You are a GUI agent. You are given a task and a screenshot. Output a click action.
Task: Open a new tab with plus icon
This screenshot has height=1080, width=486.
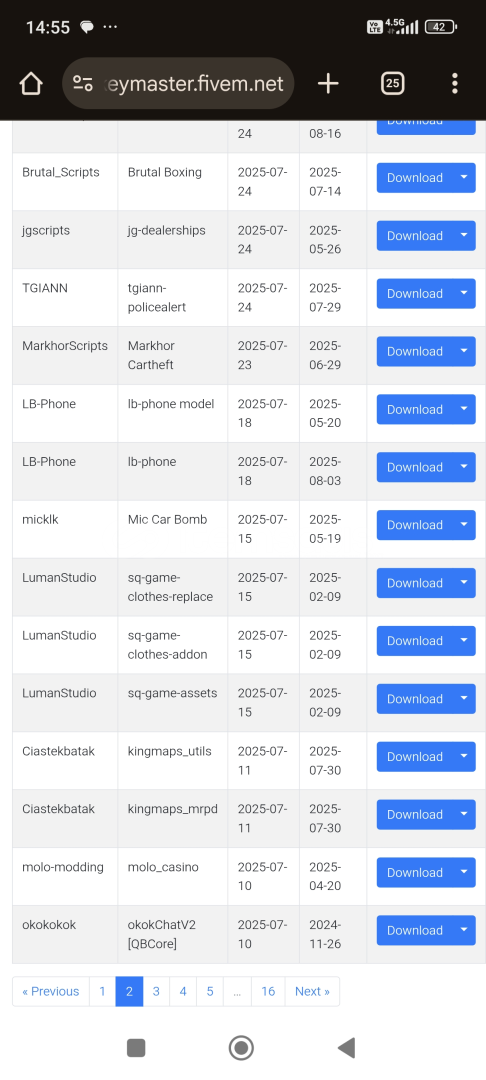[x=328, y=83]
